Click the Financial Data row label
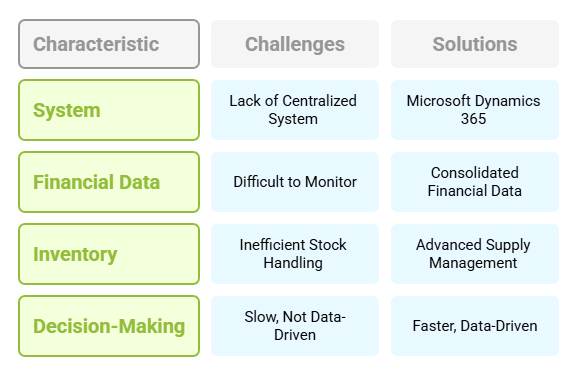The image size is (575, 372). pyautogui.click(x=109, y=182)
